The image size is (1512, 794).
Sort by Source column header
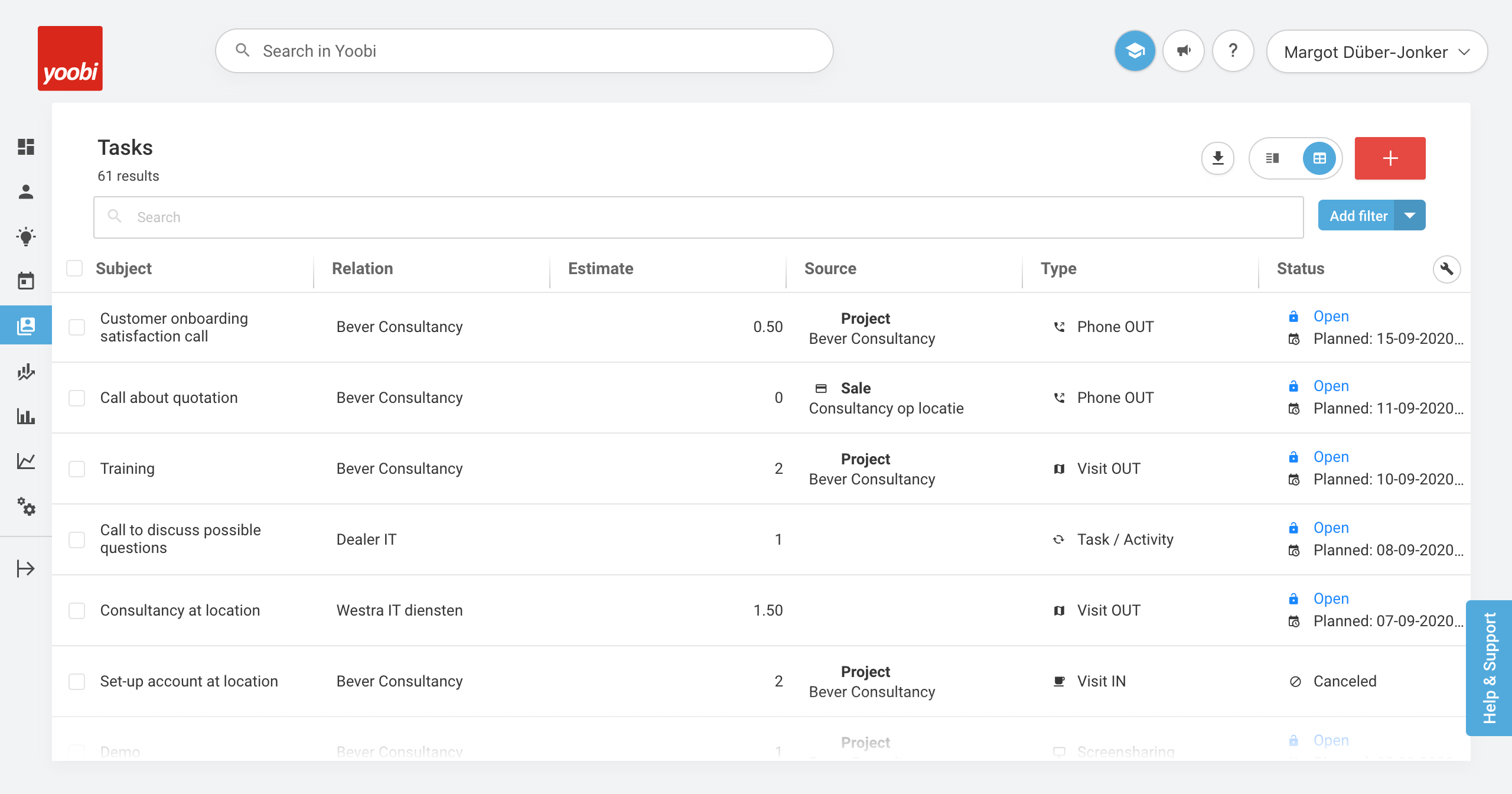[x=830, y=269]
